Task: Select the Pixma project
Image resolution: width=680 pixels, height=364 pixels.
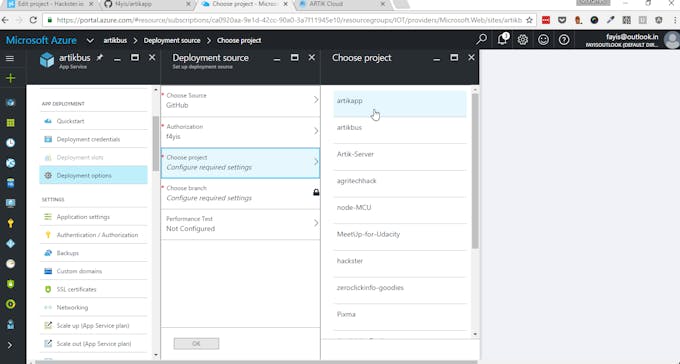Action: point(400,317)
